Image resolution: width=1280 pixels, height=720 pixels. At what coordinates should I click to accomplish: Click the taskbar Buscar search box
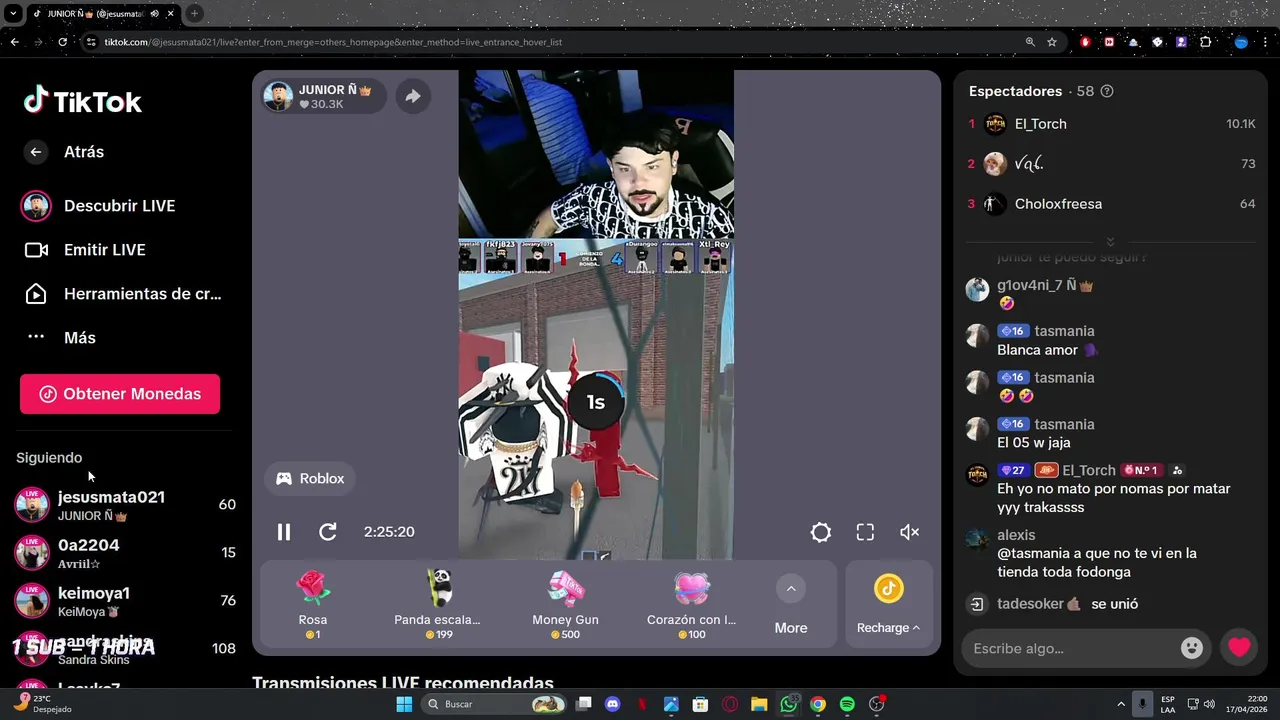click(495, 704)
